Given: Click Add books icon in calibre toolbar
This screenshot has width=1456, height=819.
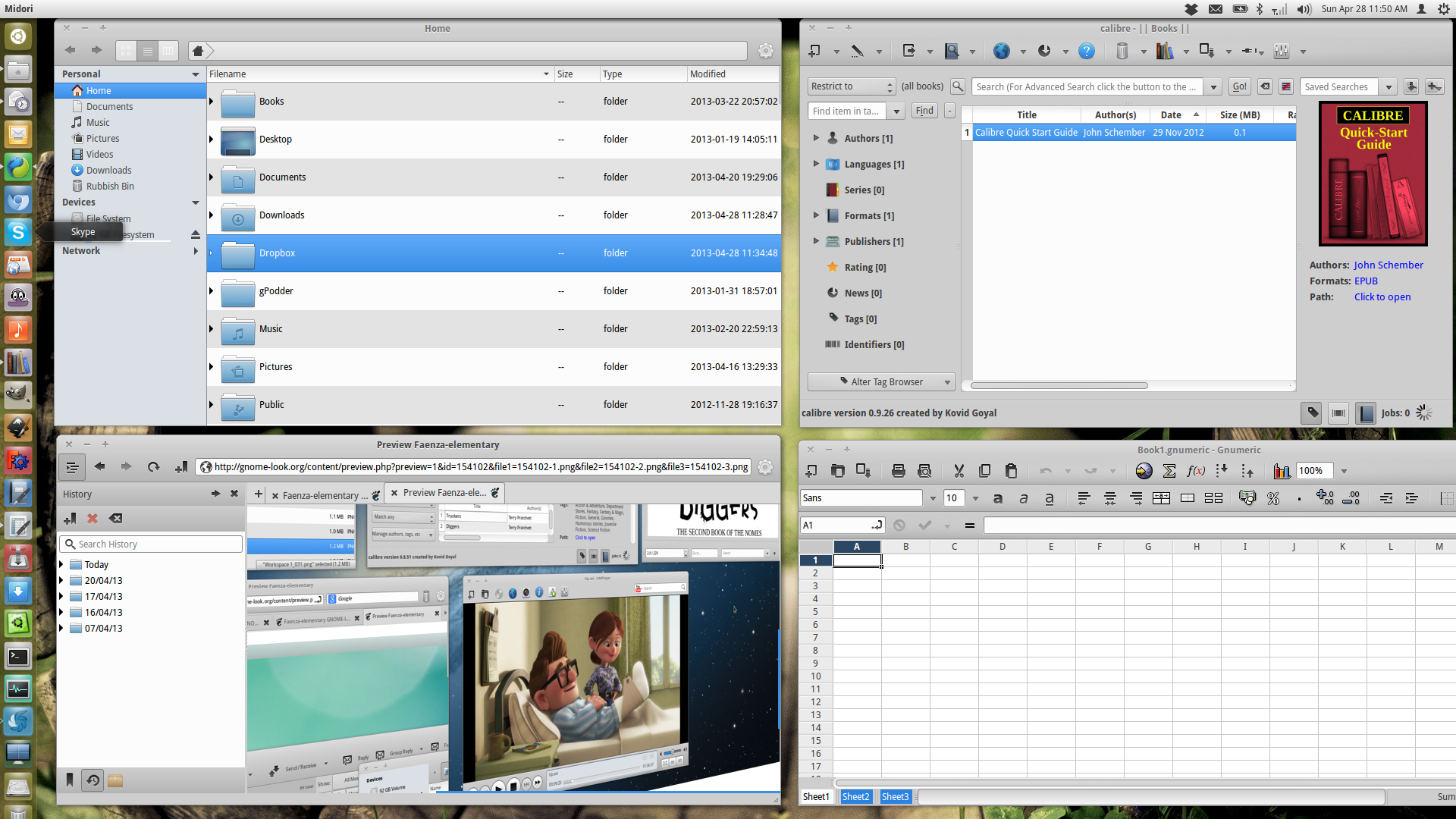Looking at the screenshot, I should click(x=814, y=51).
